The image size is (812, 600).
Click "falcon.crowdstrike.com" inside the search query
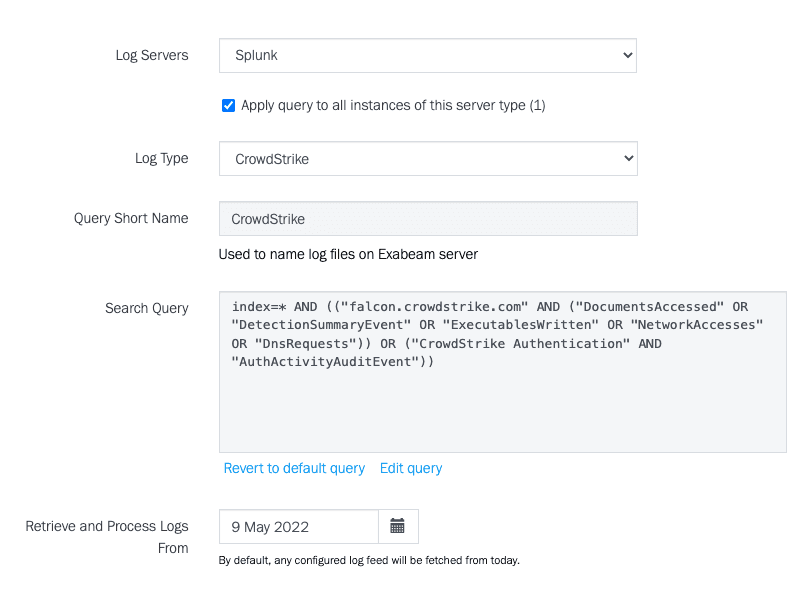436,307
